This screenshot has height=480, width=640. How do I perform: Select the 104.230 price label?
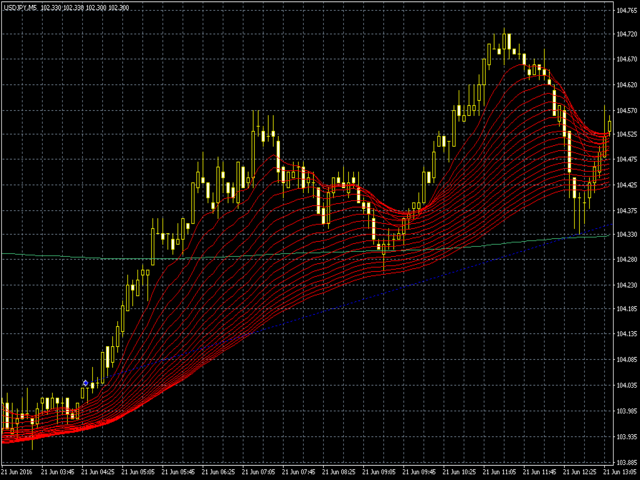tap(627, 285)
